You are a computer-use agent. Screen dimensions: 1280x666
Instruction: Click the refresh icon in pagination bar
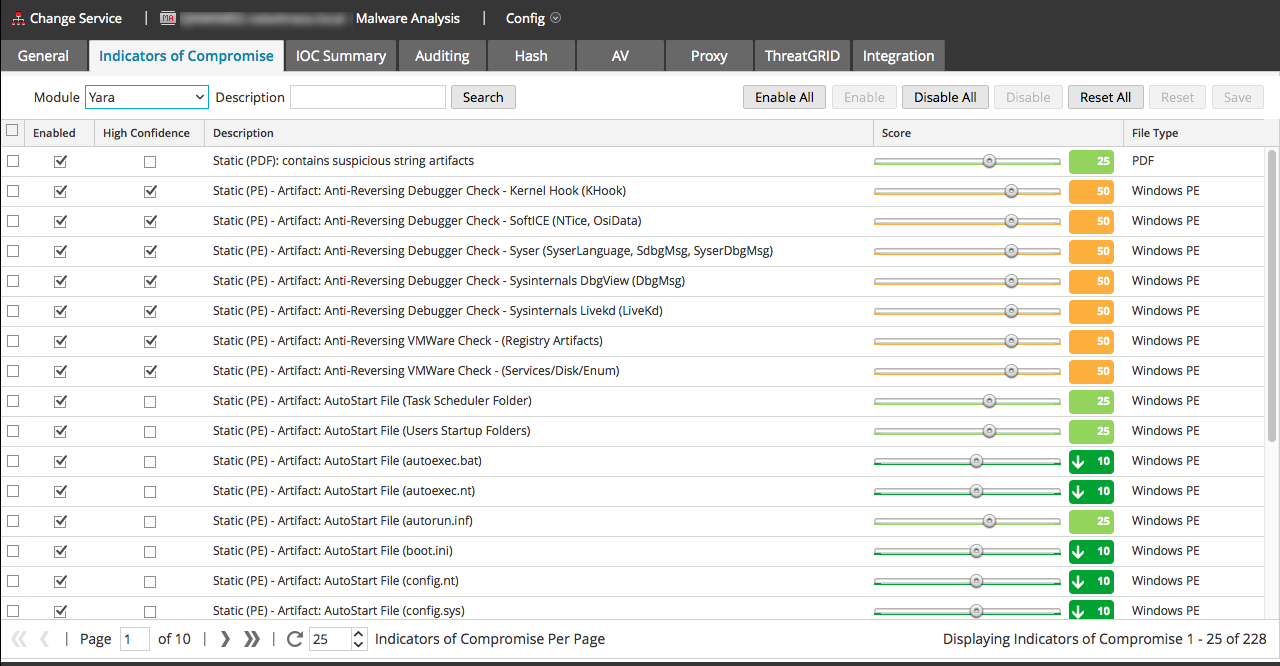pos(294,639)
